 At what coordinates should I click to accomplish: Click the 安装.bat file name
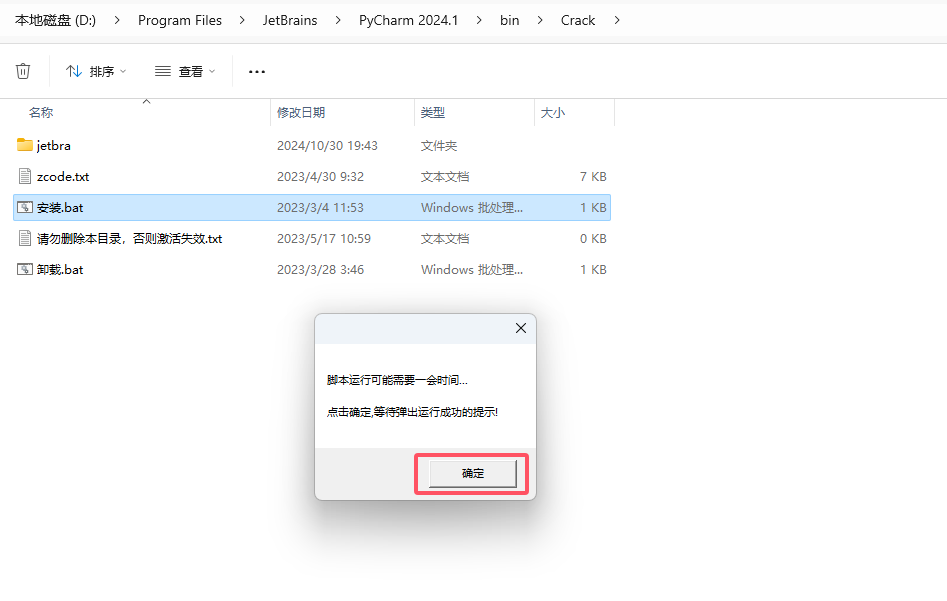click(60, 208)
